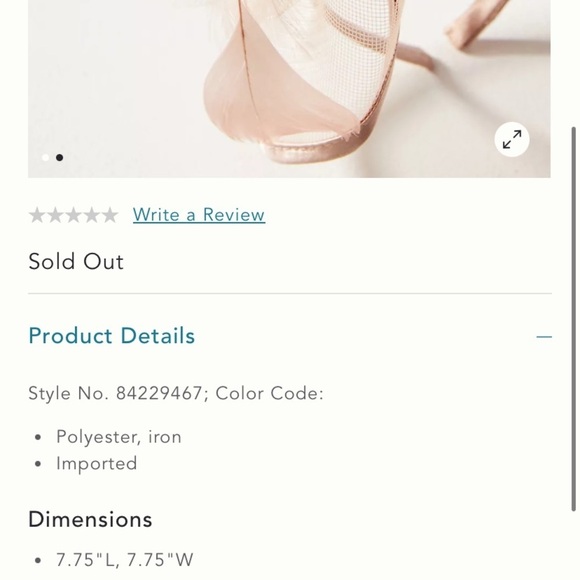This screenshot has height=580, width=580.
Task: Select the Imported bullet item
Action: click(x=97, y=463)
